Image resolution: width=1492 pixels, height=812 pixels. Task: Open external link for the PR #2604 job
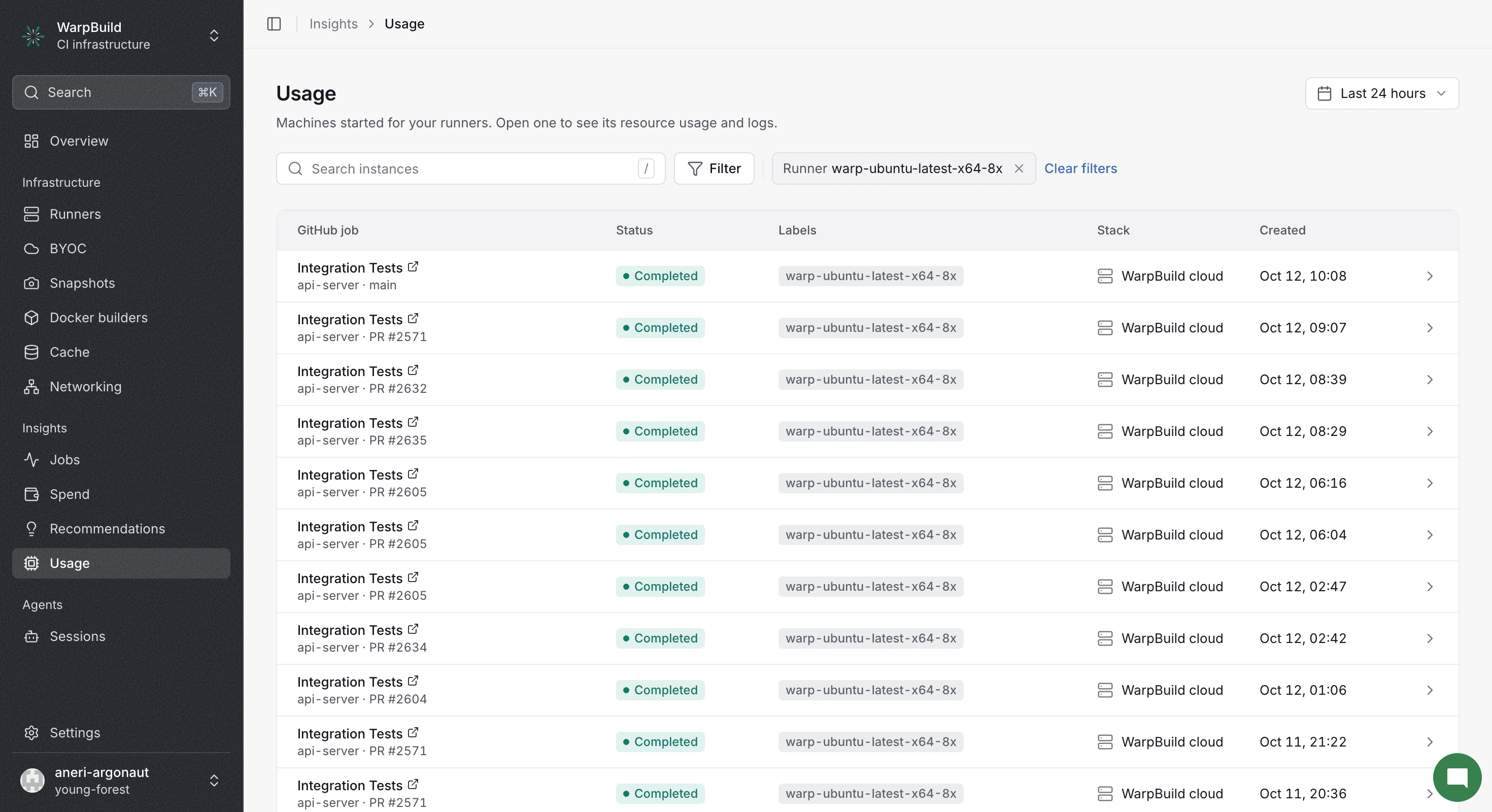coord(413,681)
